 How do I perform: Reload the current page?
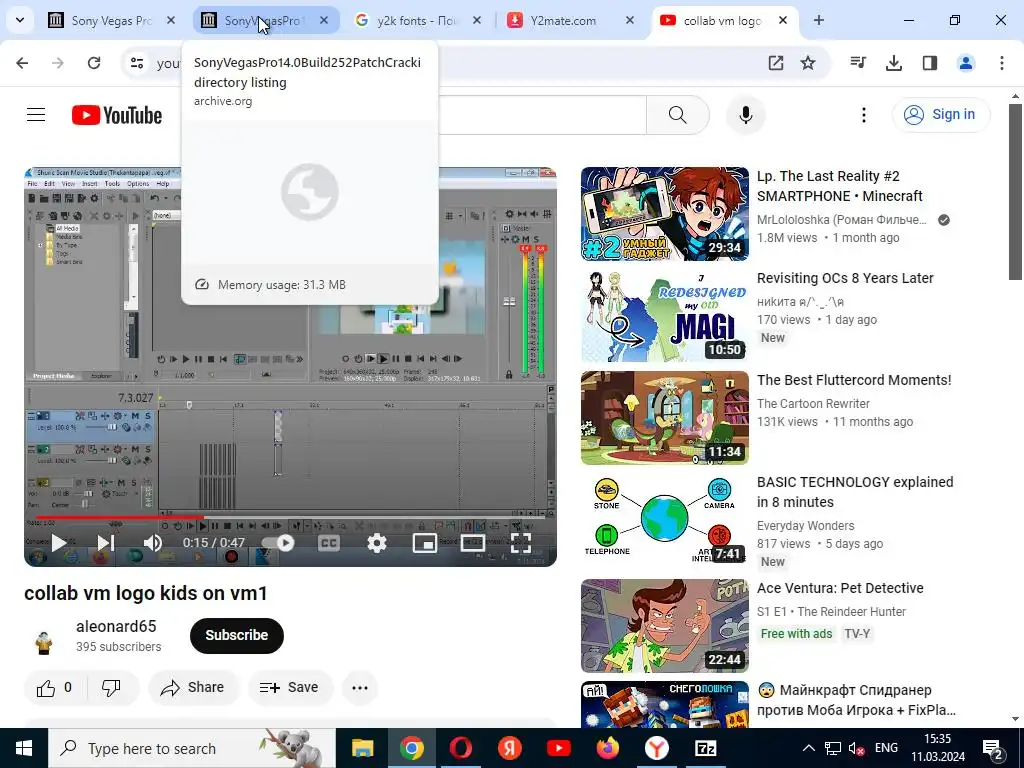pos(94,63)
